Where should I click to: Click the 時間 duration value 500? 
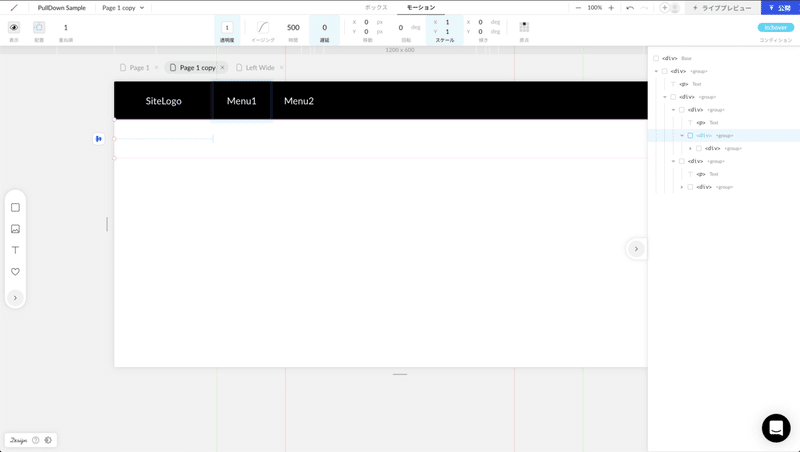pyautogui.click(x=293, y=28)
